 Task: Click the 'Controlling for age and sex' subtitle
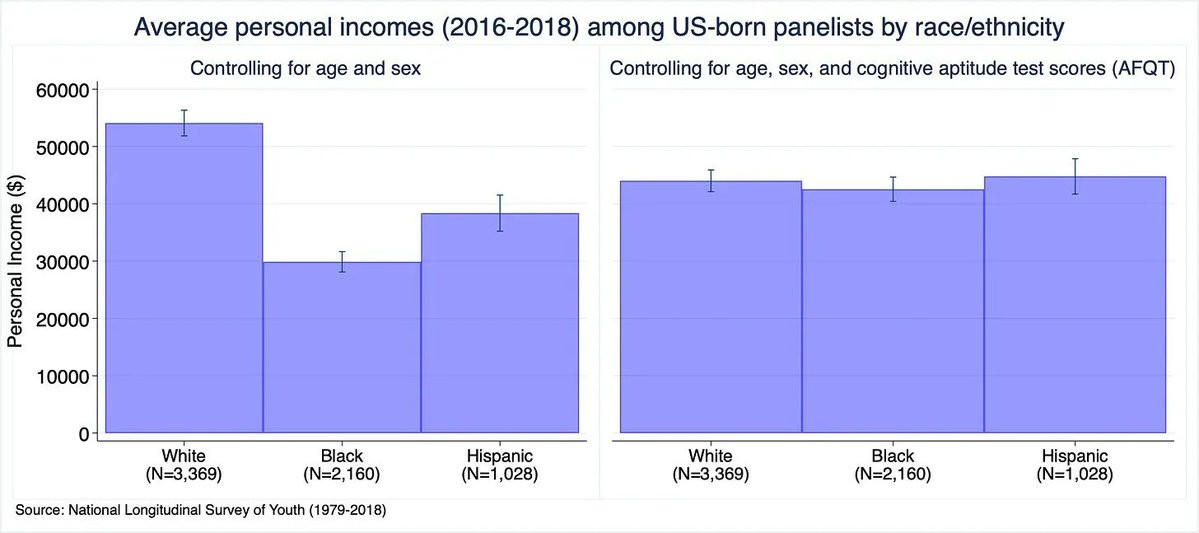(307, 69)
